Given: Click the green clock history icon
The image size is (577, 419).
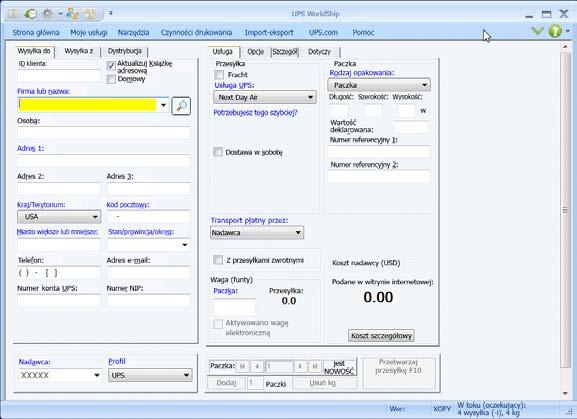Looking at the screenshot, I should 31,14.
